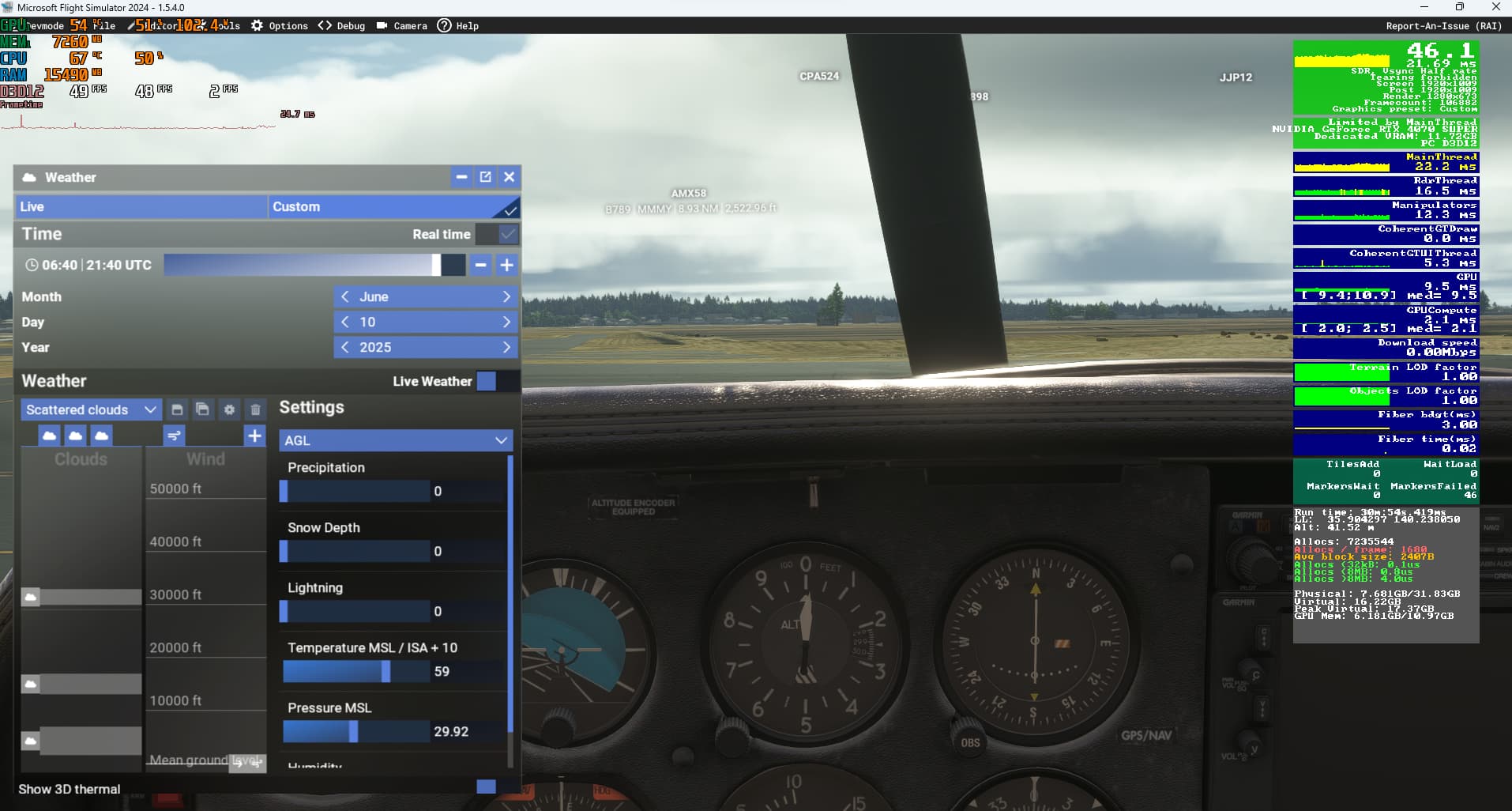Go to previous month before June

coord(345,296)
